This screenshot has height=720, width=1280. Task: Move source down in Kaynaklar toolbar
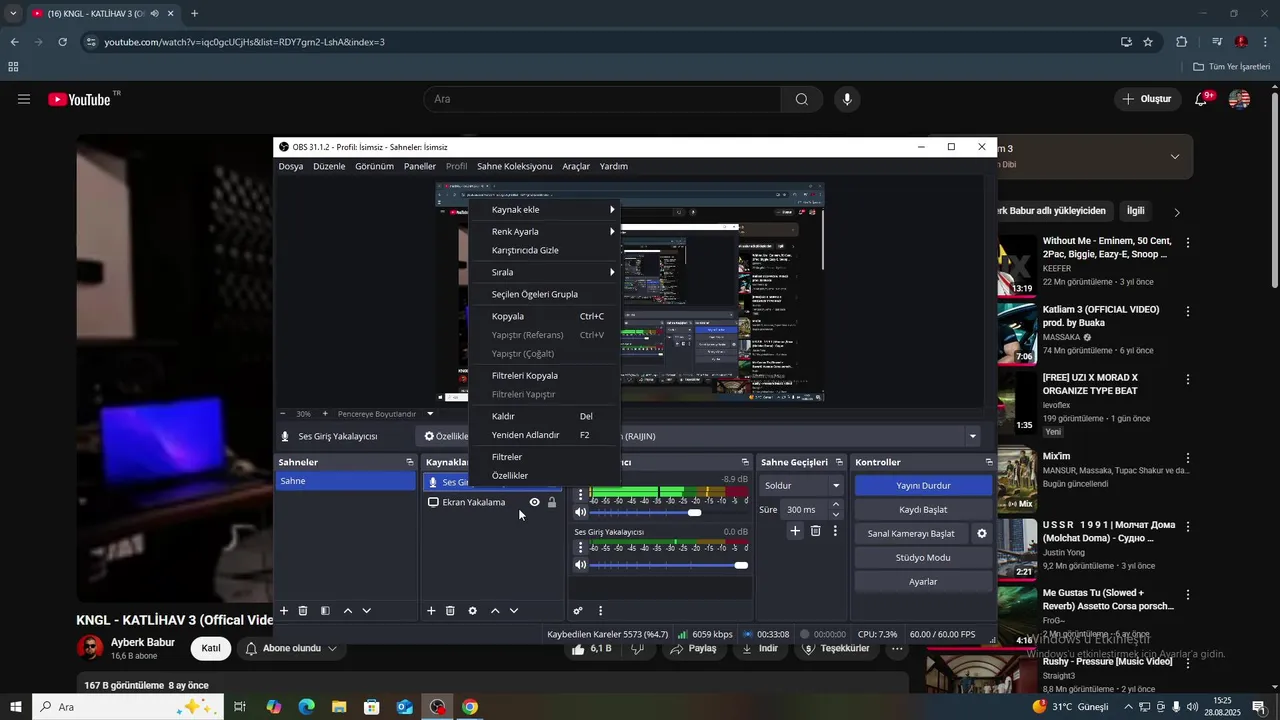point(514,611)
